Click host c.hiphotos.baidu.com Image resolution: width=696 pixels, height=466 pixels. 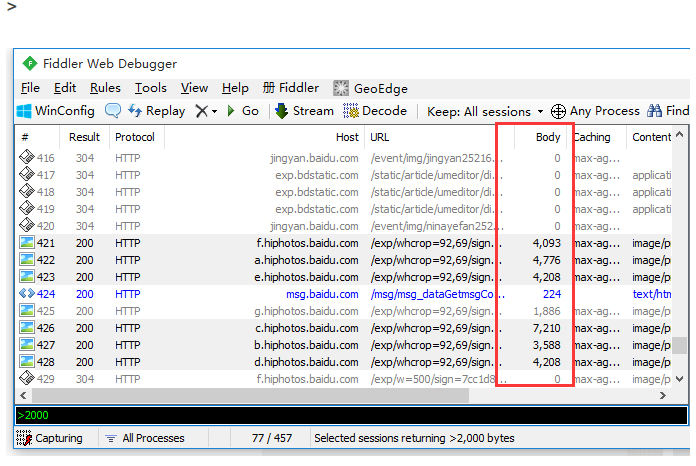coord(306,328)
